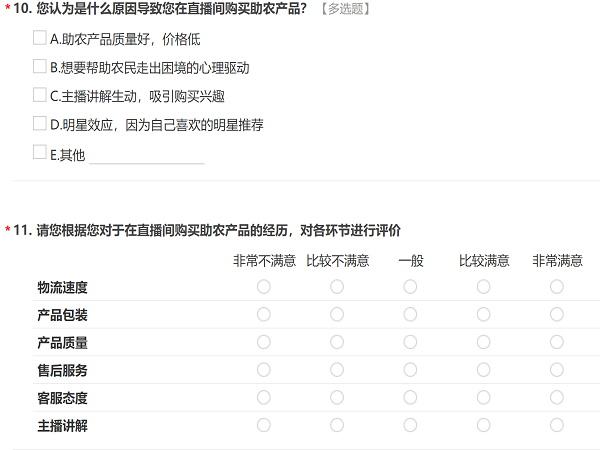600x450 pixels.
Task: Select 一般 for 物流速度 row
Action: click(410, 287)
